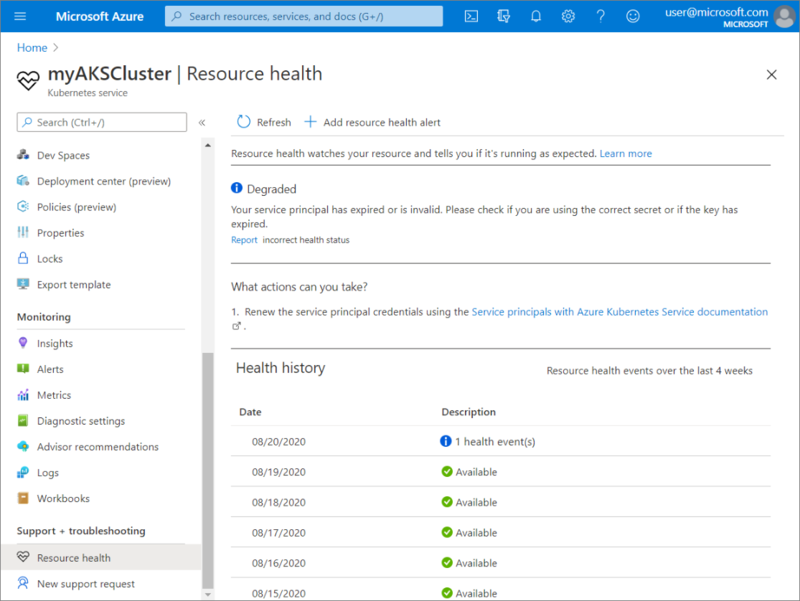800x601 pixels.
Task: Open the Service principals documentation link
Action: 620,311
